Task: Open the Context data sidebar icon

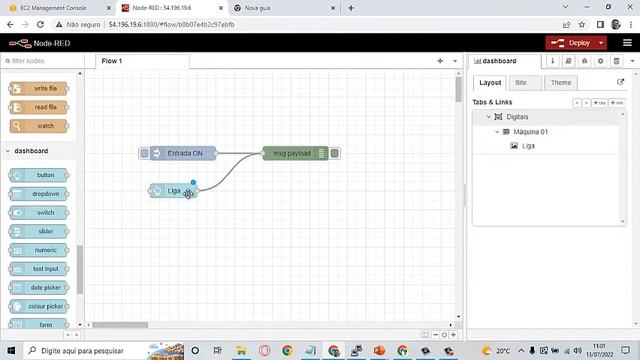Action: coord(616,61)
